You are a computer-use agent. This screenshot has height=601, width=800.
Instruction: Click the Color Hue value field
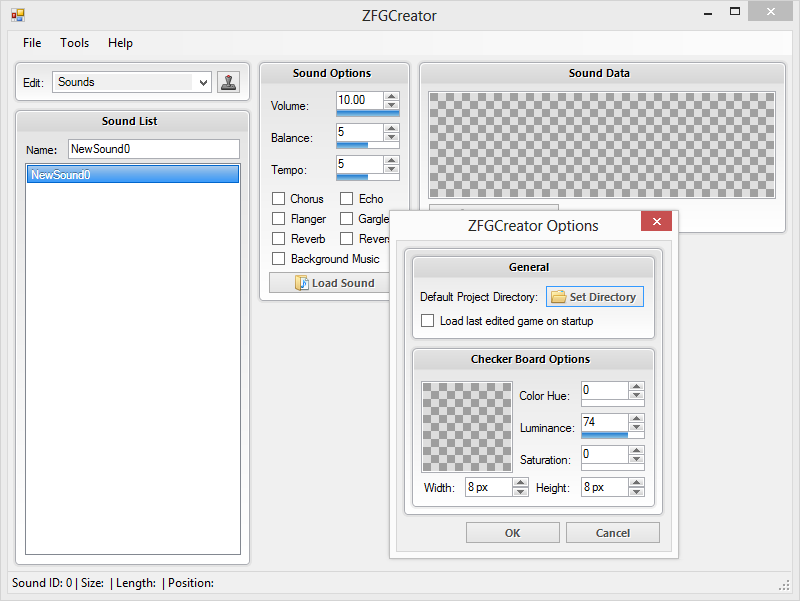[605, 390]
